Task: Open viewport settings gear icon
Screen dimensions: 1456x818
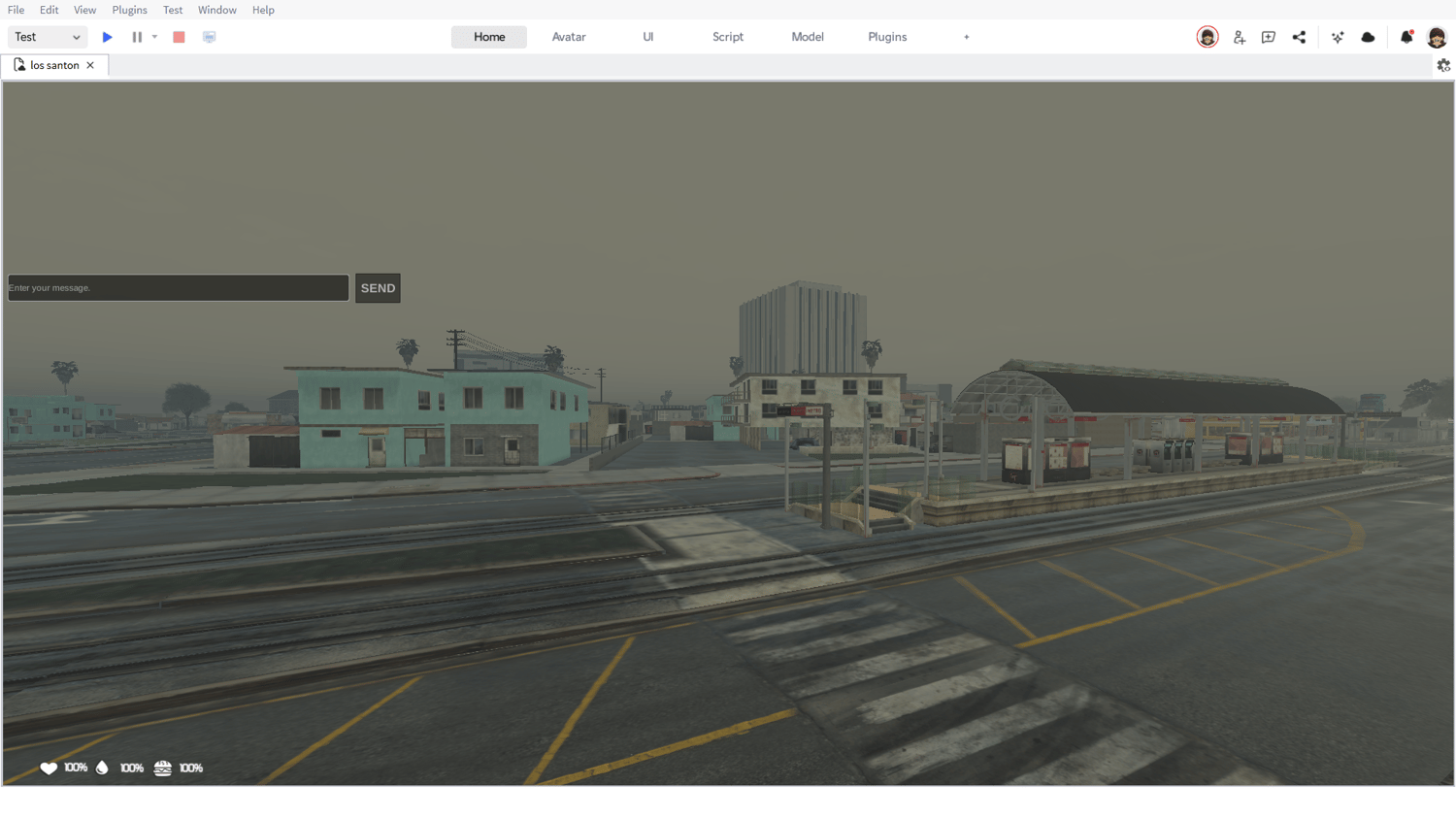Action: pos(1444,65)
